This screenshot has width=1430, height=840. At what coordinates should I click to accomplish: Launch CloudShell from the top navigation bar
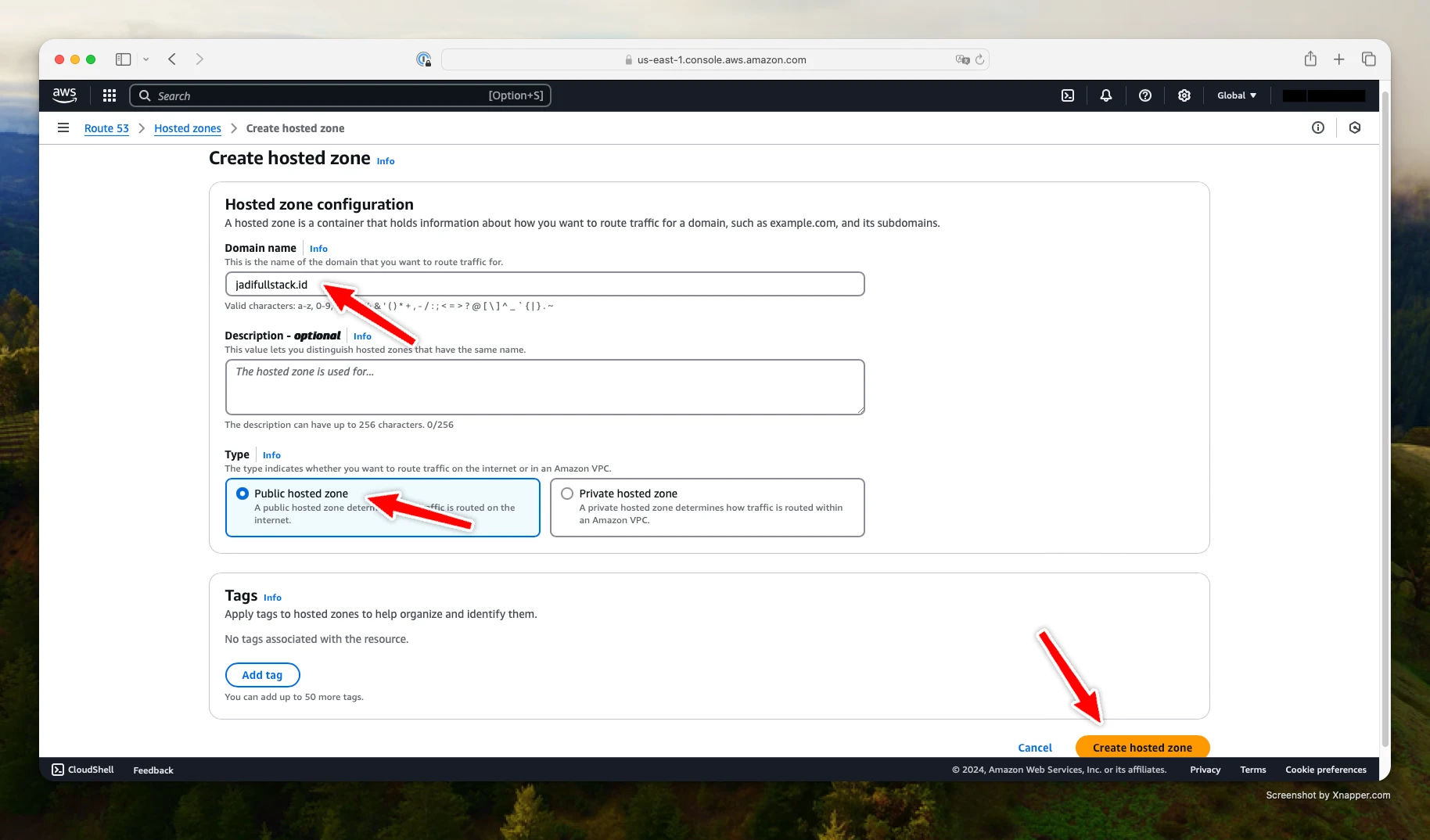coord(1068,95)
